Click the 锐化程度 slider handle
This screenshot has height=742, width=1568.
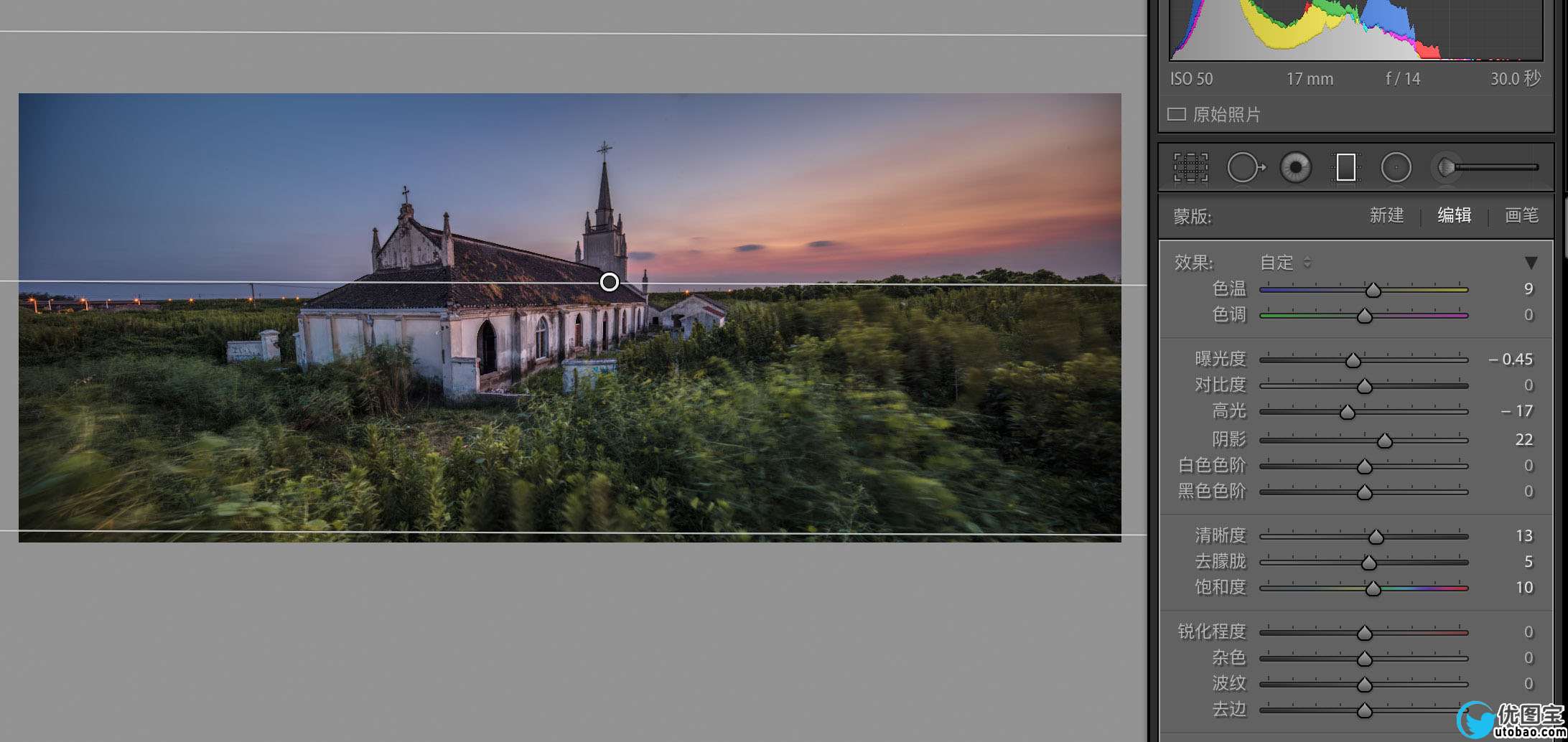[x=1364, y=633]
